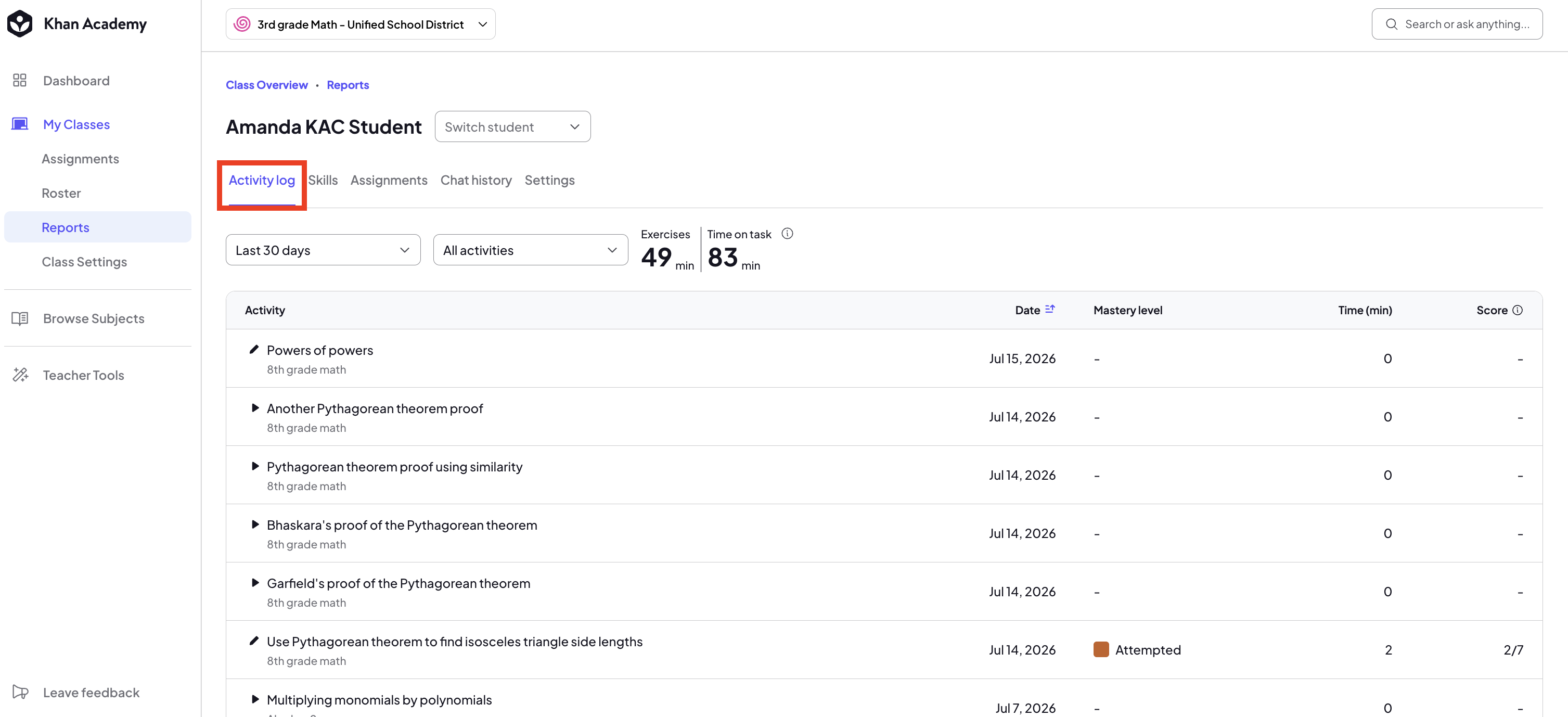
Task: Click the Time on task info icon
Action: pos(787,234)
